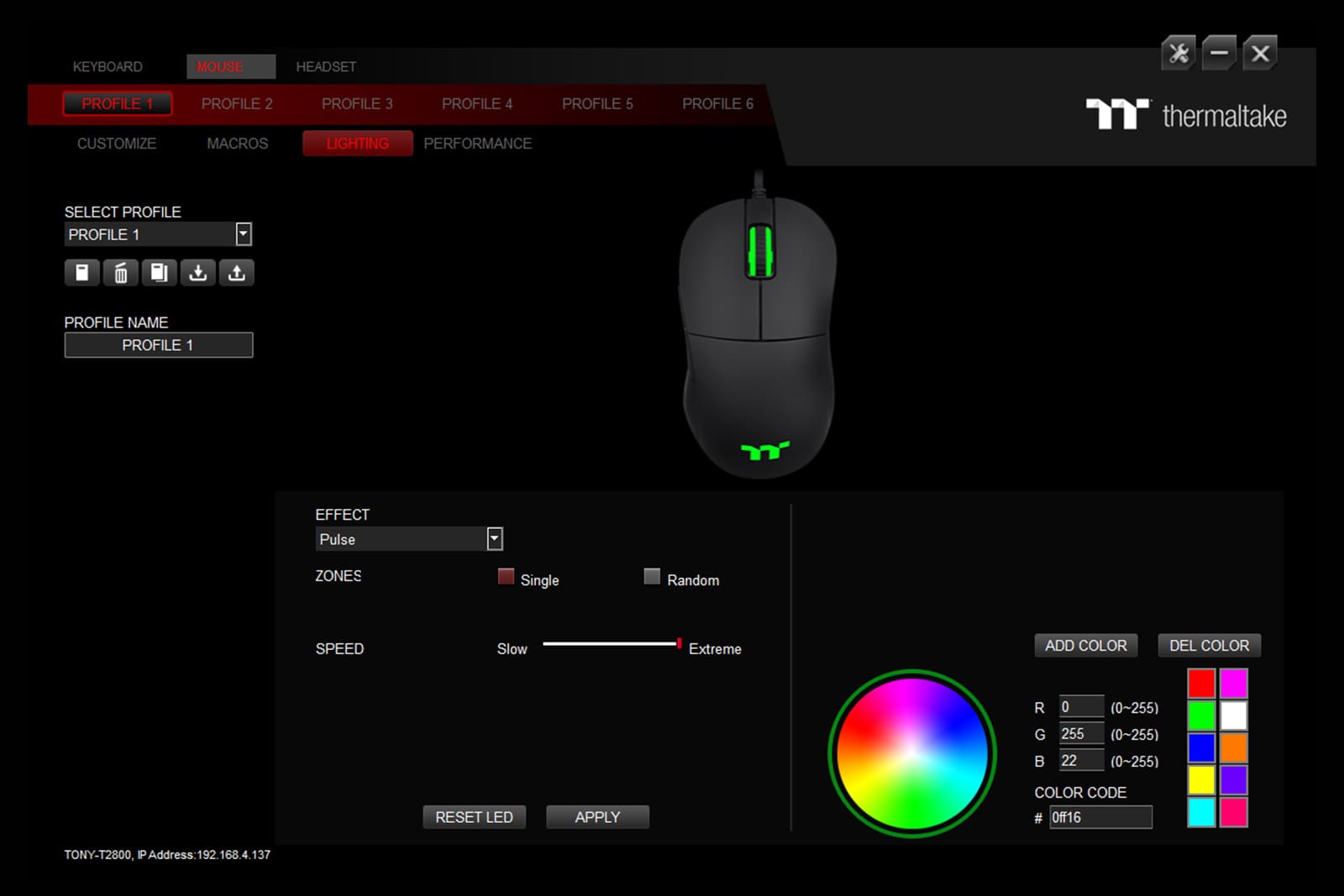Tick the Single zones checkbox
This screenshot has width=1344, height=896.
tap(506, 576)
